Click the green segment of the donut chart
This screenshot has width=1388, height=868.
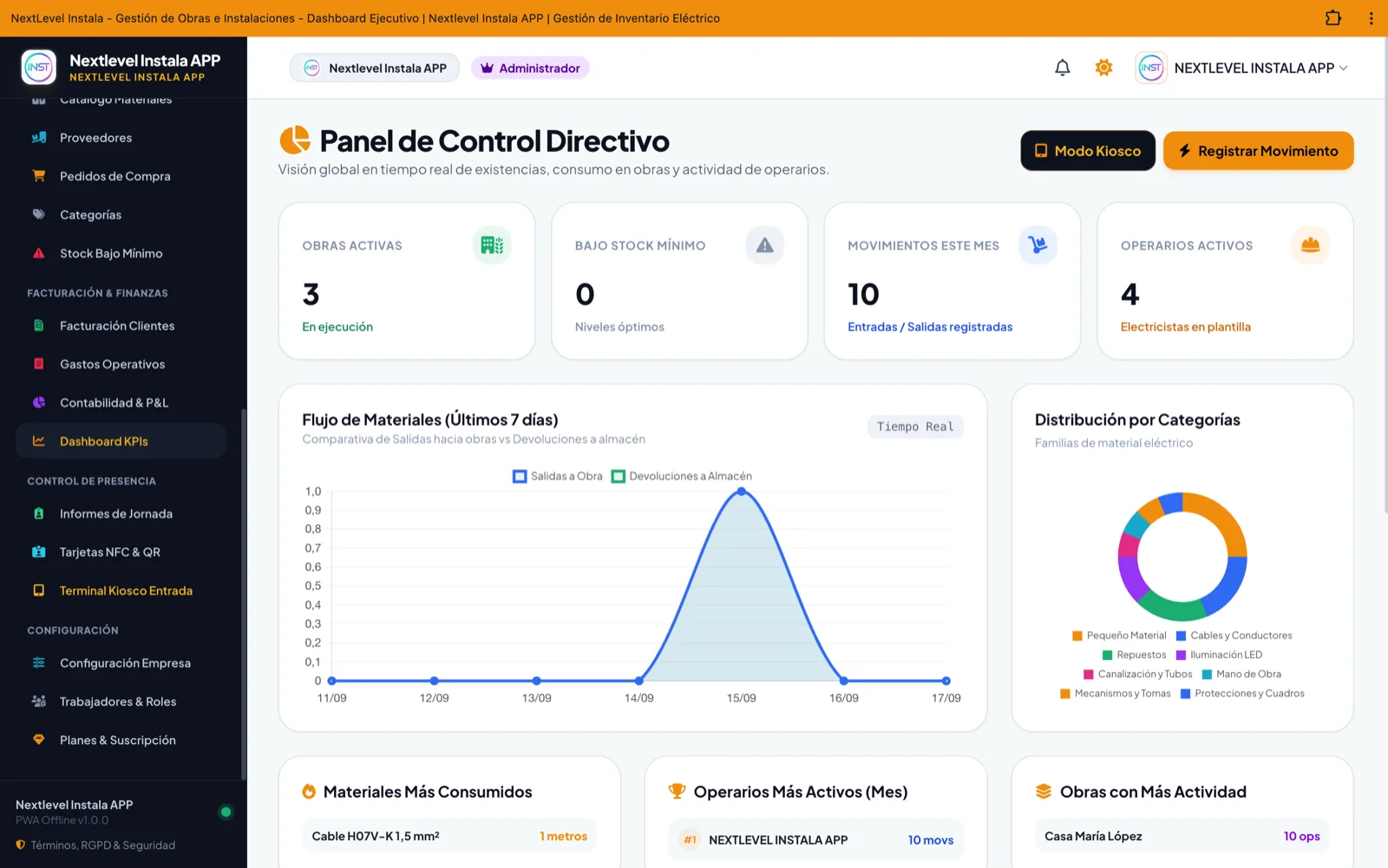[x=1171, y=609]
